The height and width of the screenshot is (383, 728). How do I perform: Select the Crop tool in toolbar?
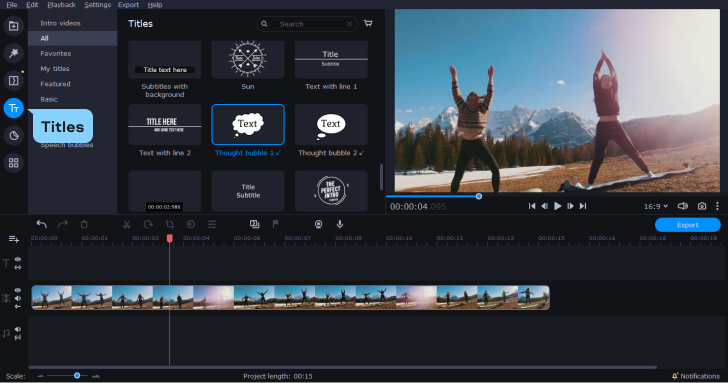point(169,224)
